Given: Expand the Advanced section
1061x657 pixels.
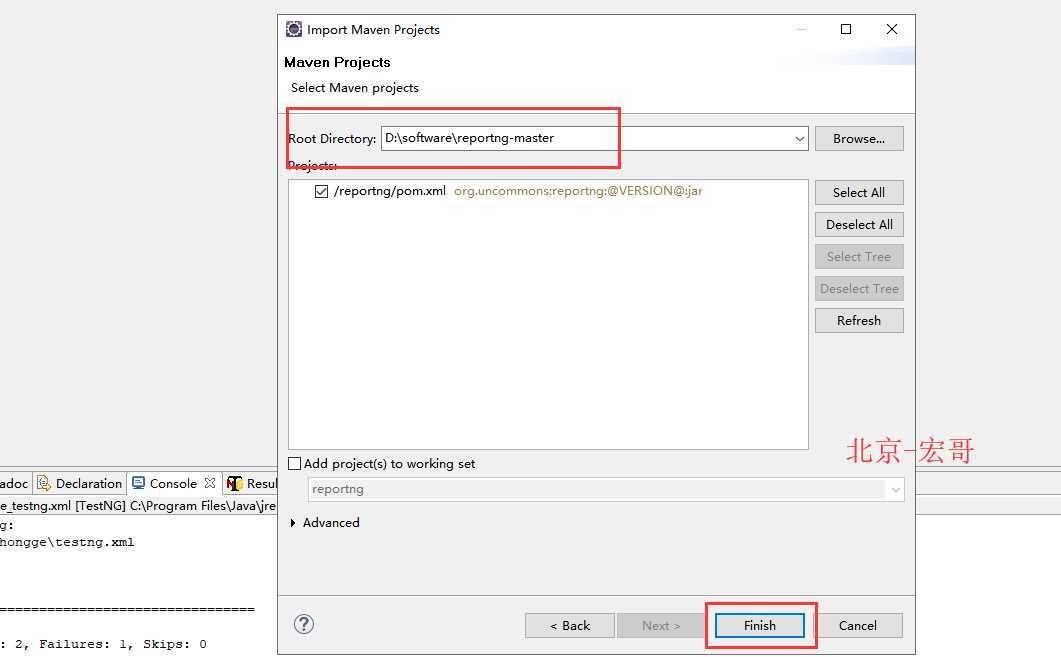Looking at the screenshot, I should pyautogui.click(x=293, y=522).
